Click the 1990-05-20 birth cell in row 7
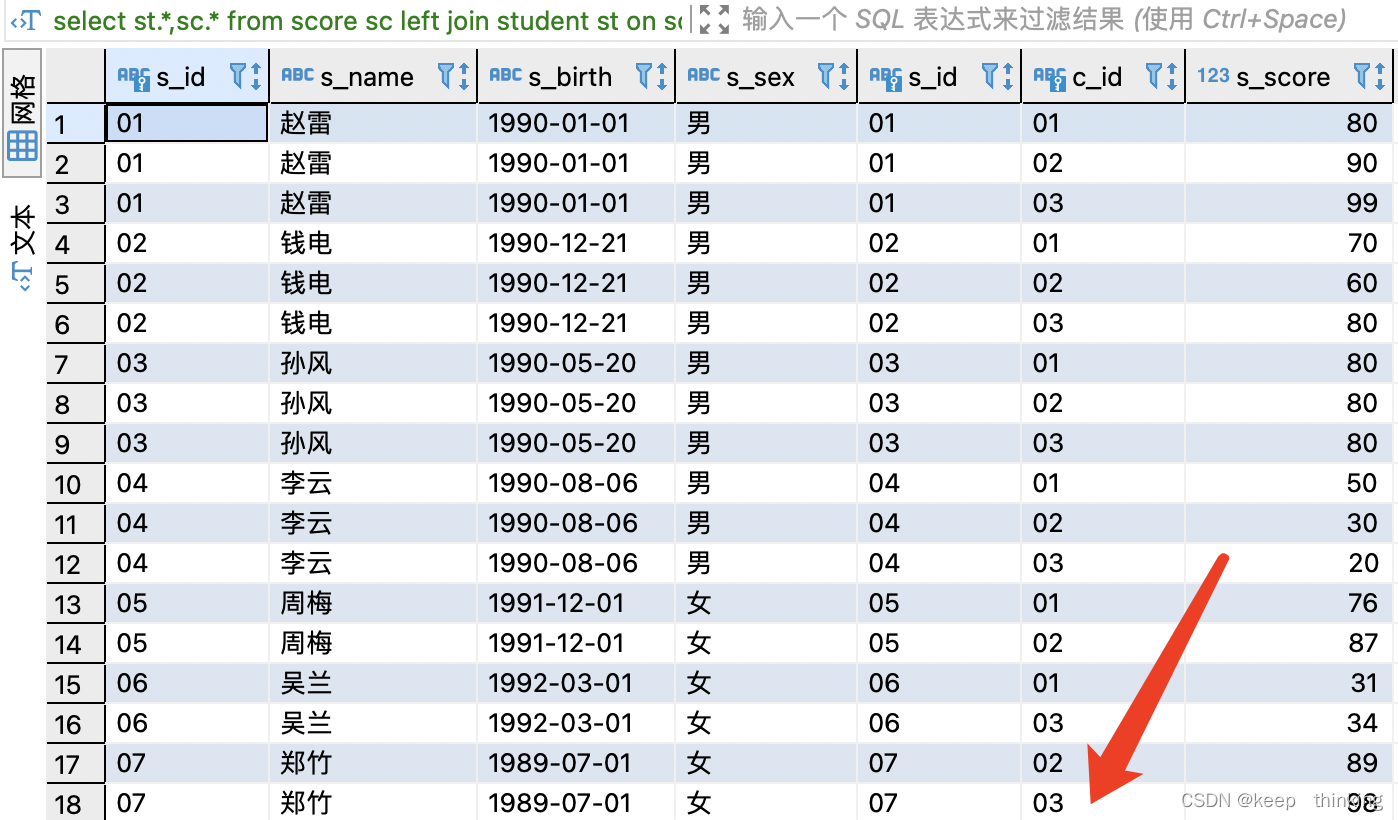The image size is (1398, 820). pos(577,363)
